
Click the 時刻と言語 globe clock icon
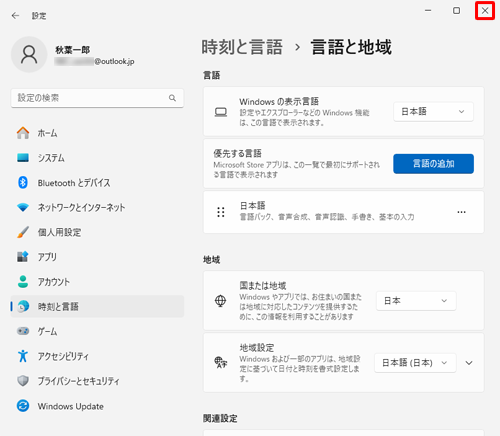pos(23,306)
